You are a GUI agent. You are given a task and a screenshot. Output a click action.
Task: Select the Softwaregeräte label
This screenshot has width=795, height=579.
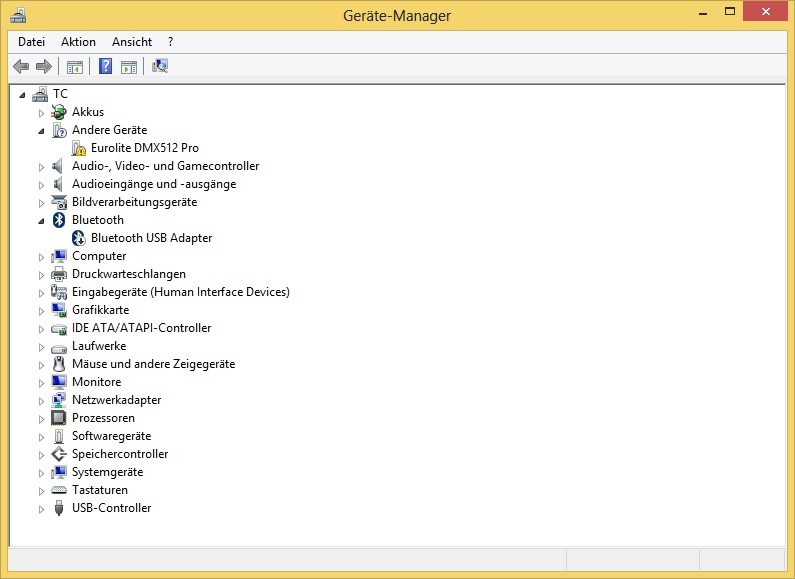point(112,436)
